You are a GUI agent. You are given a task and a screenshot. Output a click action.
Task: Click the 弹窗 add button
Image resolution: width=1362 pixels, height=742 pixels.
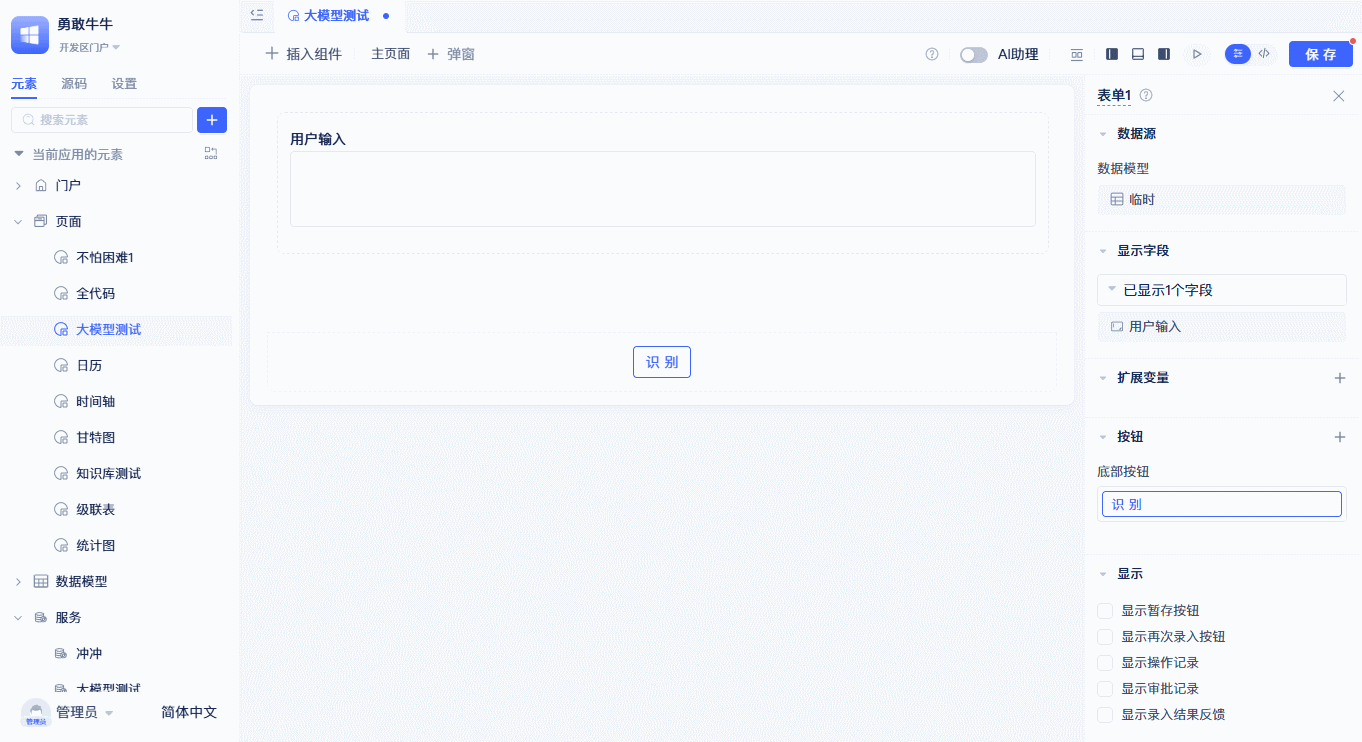451,54
